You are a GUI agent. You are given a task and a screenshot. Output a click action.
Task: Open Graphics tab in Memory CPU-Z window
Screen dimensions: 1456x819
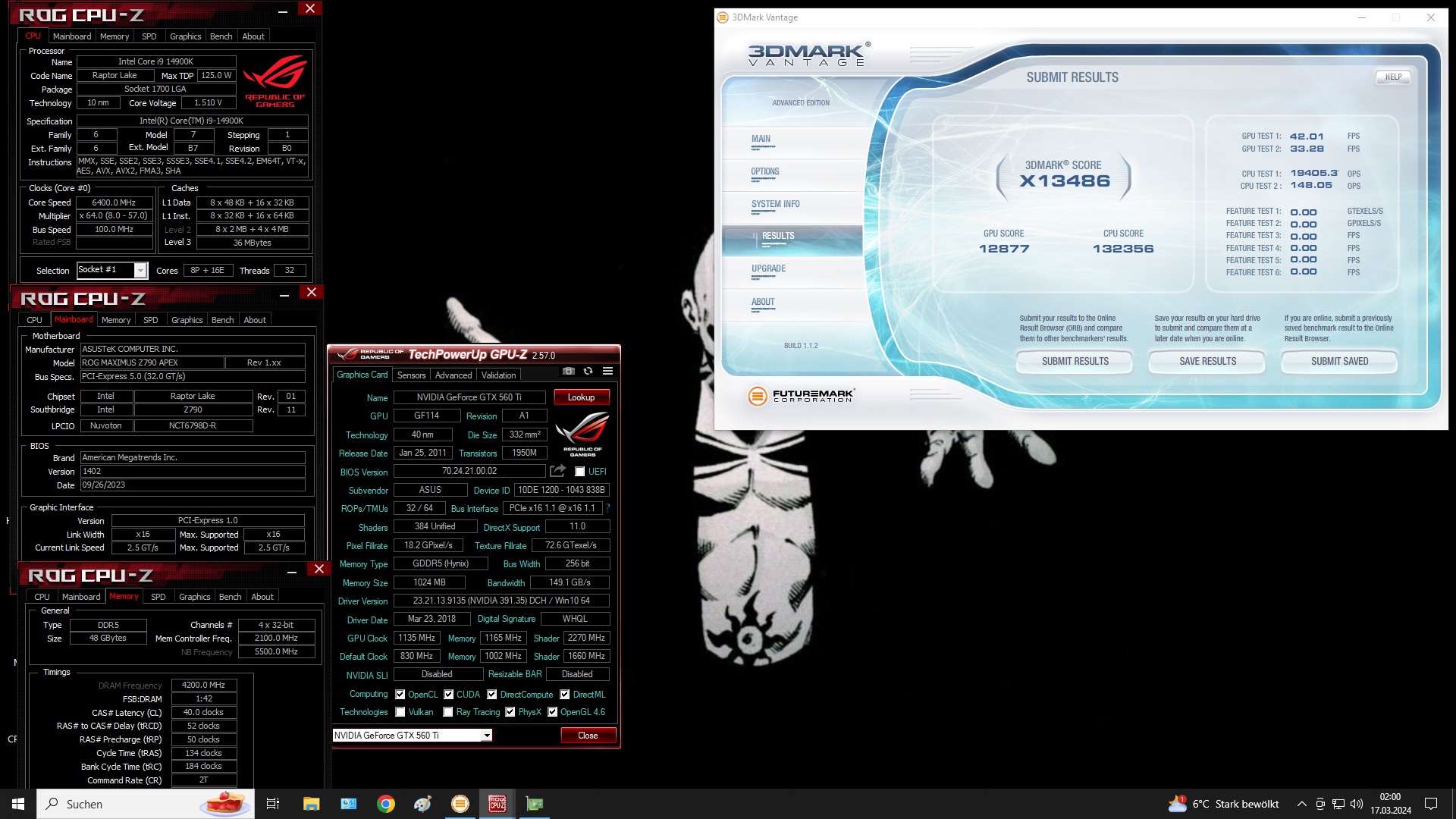click(195, 597)
